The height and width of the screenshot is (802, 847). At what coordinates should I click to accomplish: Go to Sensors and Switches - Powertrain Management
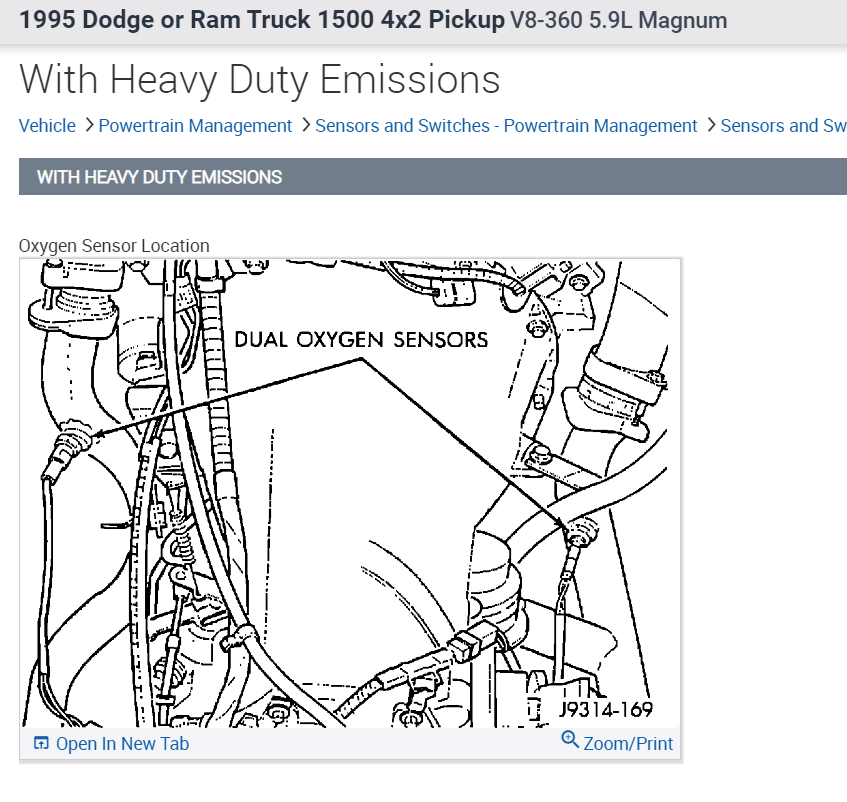pyautogui.click(x=506, y=125)
